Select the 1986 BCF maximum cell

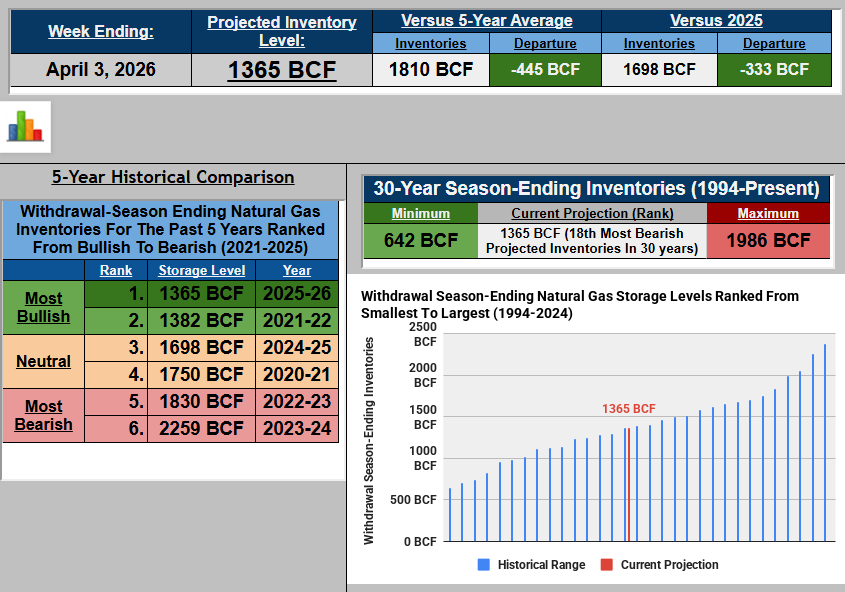click(x=768, y=240)
